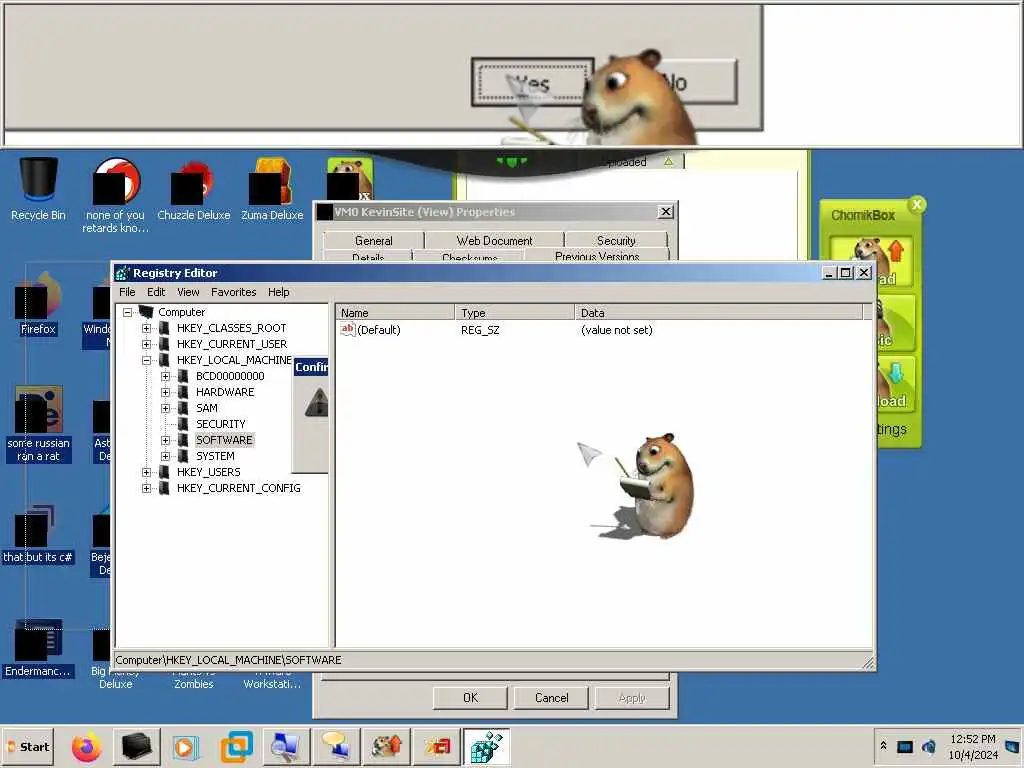The image size is (1024, 768).
Task: Open the Help menu in Registry Editor
Action: click(279, 292)
